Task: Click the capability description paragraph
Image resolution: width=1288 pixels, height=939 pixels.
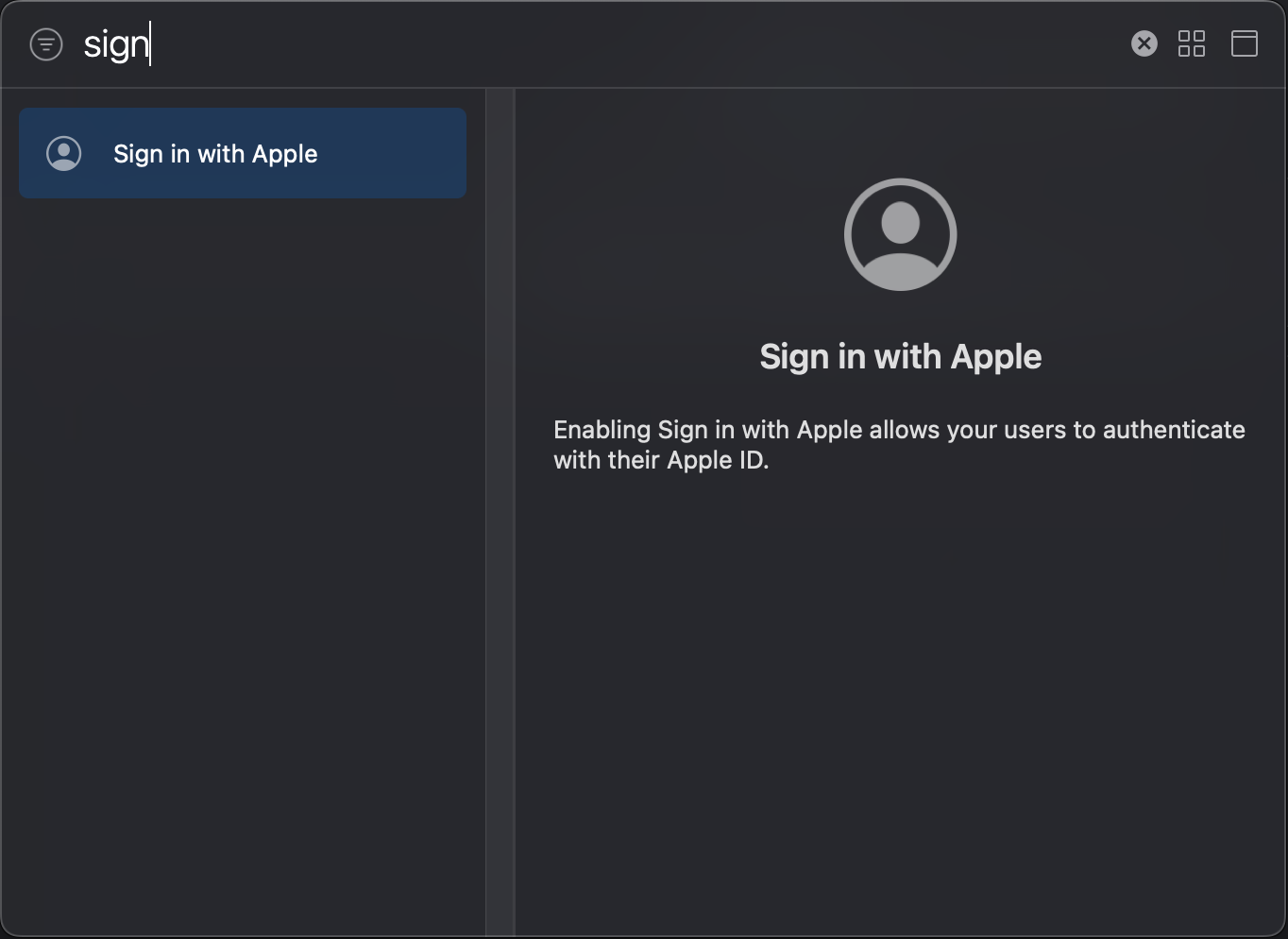Action: point(899,445)
